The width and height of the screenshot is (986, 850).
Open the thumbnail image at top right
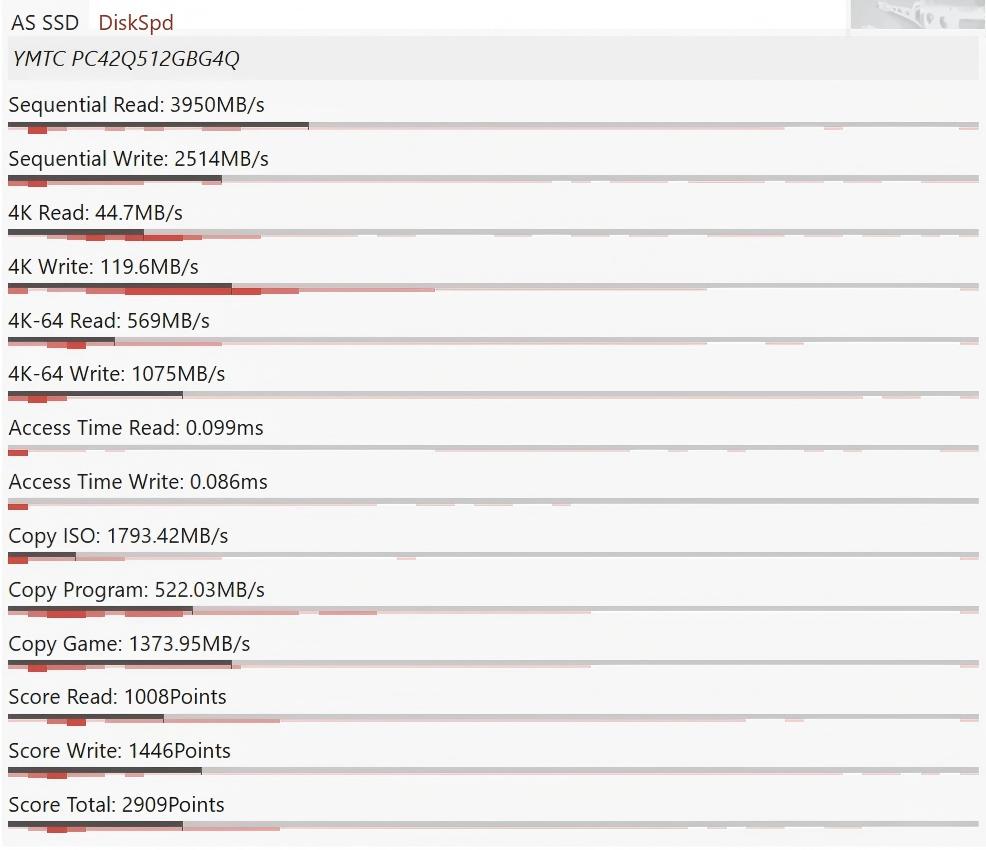click(918, 14)
